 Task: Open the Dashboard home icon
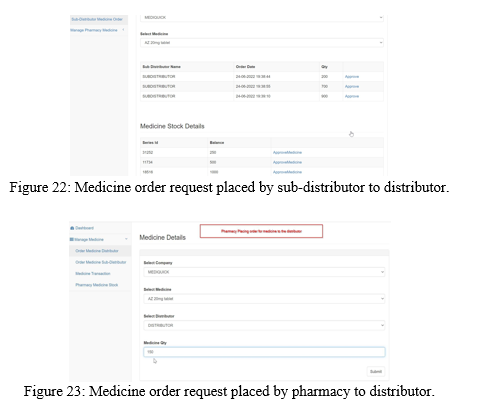tap(72, 228)
